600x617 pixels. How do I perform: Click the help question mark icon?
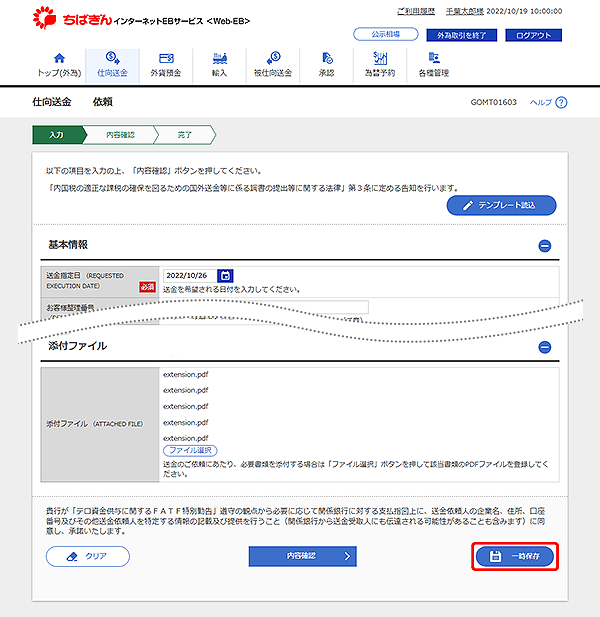[561, 102]
